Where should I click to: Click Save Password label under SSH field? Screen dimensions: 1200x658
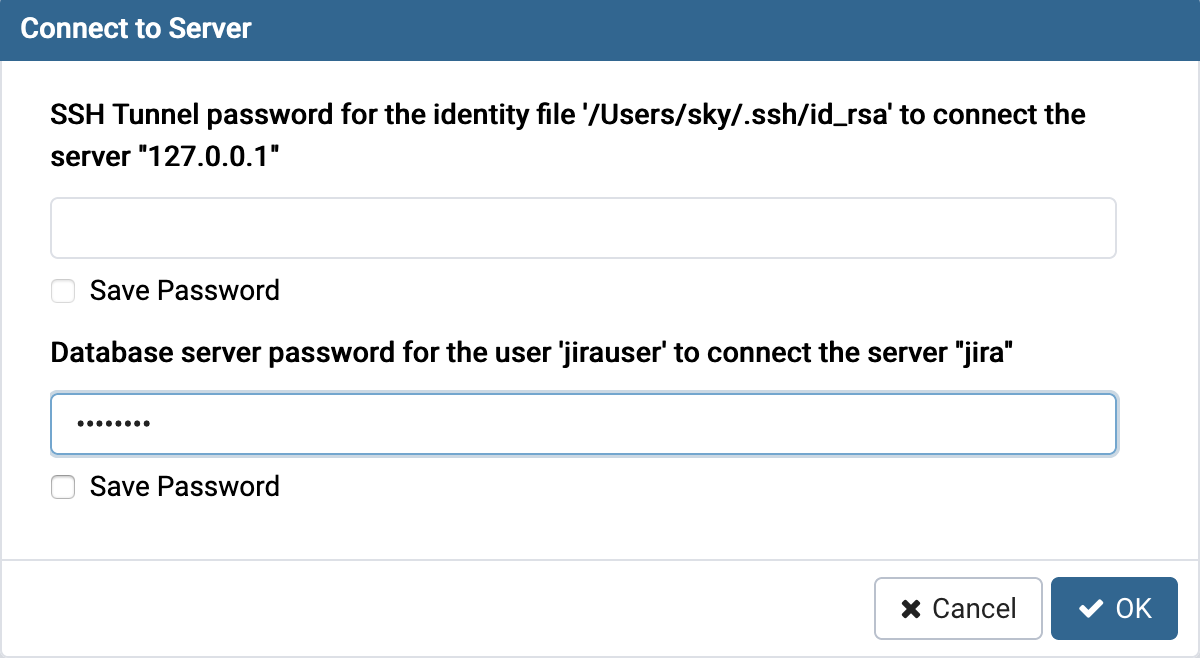coord(184,291)
